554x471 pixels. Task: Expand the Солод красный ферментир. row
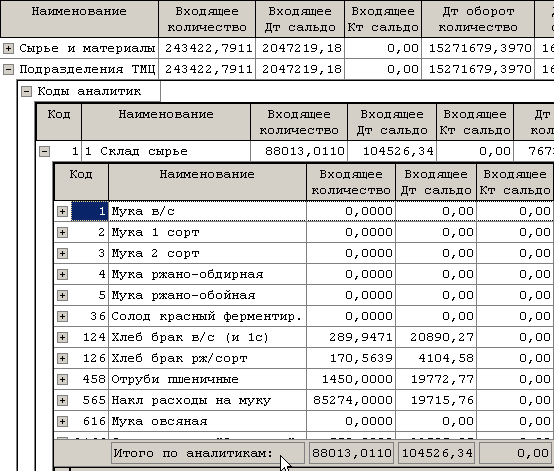(62, 317)
